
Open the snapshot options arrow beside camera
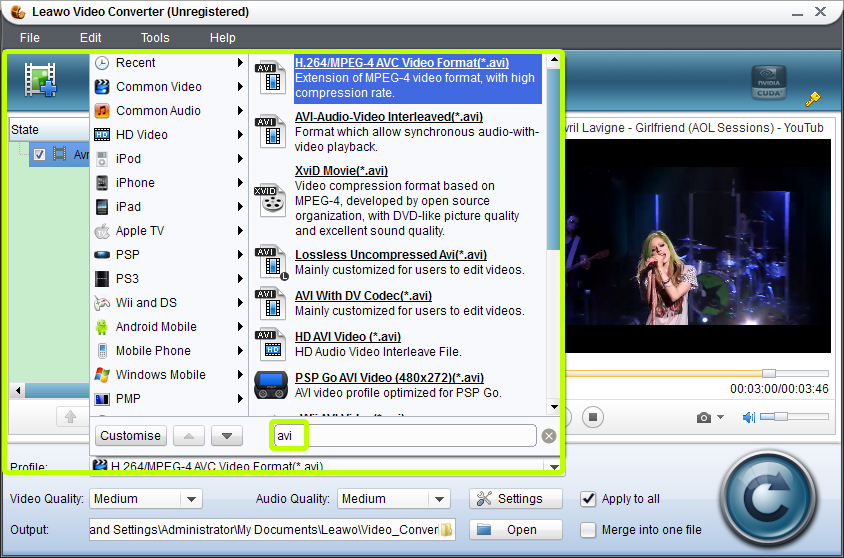720,417
